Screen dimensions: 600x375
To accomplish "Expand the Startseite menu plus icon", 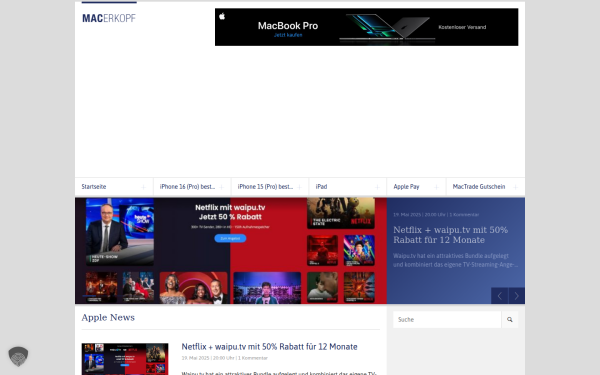I will pos(143,187).
